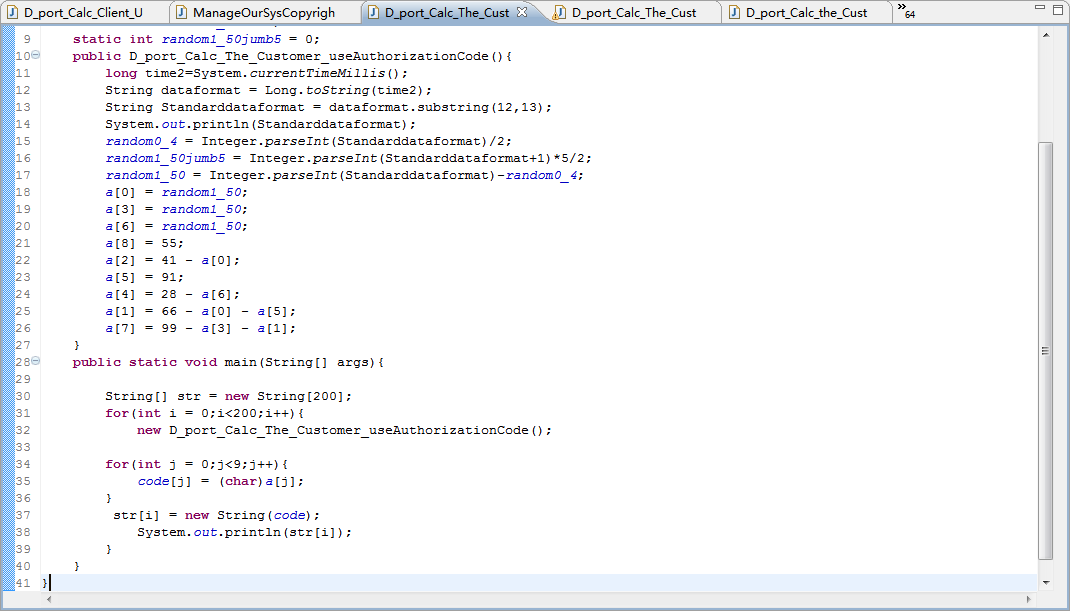The width and height of the screenshot is (1070, 611).
Task: Click 'a[7] = 99' on line 26
Action: [141, 328]
